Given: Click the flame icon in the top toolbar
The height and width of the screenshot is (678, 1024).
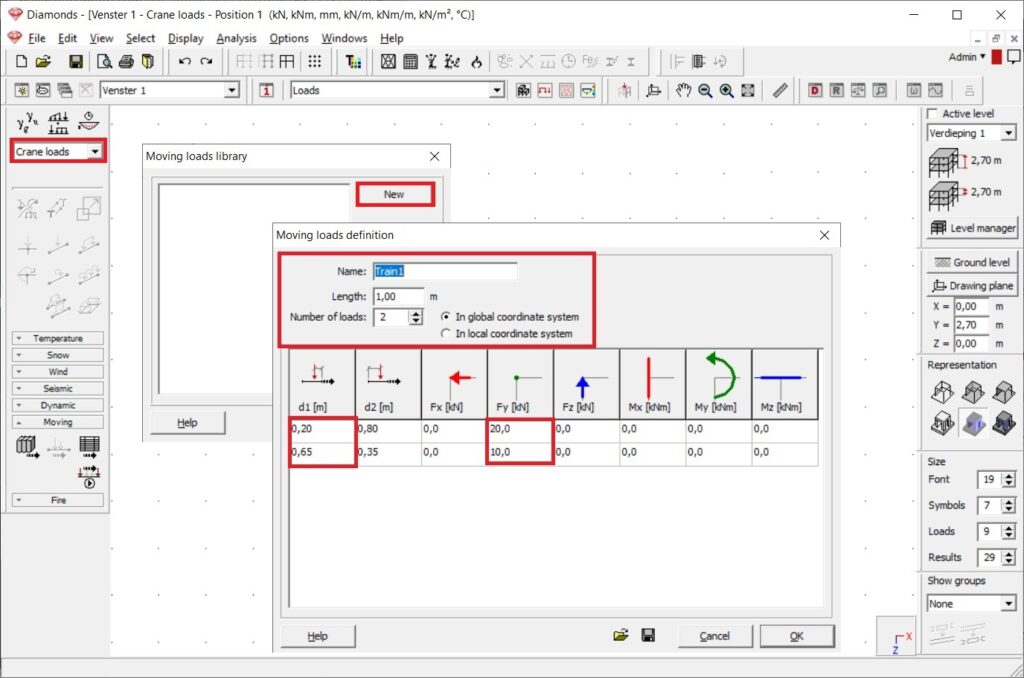Looking at the screenshot, I should 476,61.
